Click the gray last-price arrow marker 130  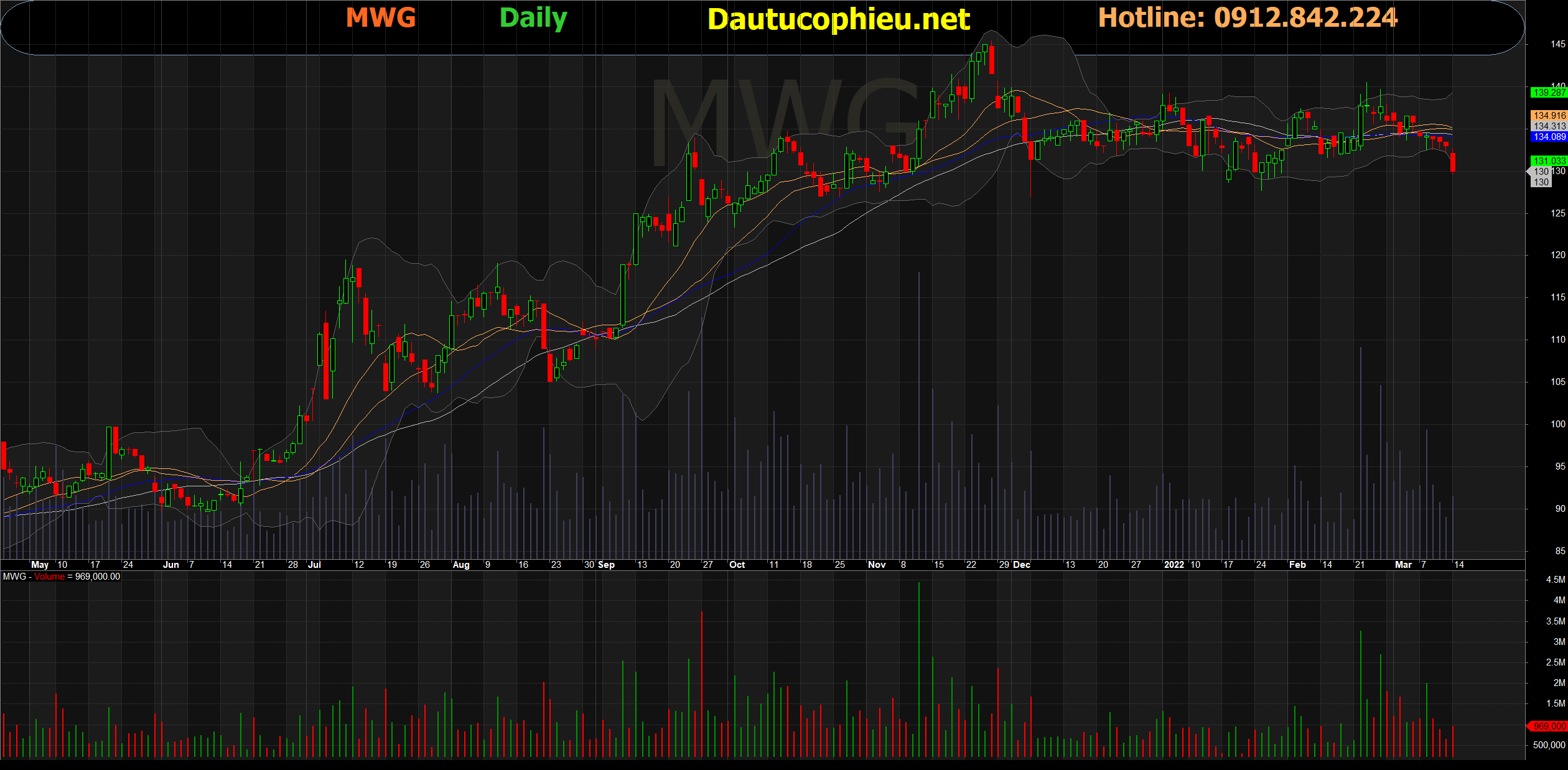[x=1540, y=172]
